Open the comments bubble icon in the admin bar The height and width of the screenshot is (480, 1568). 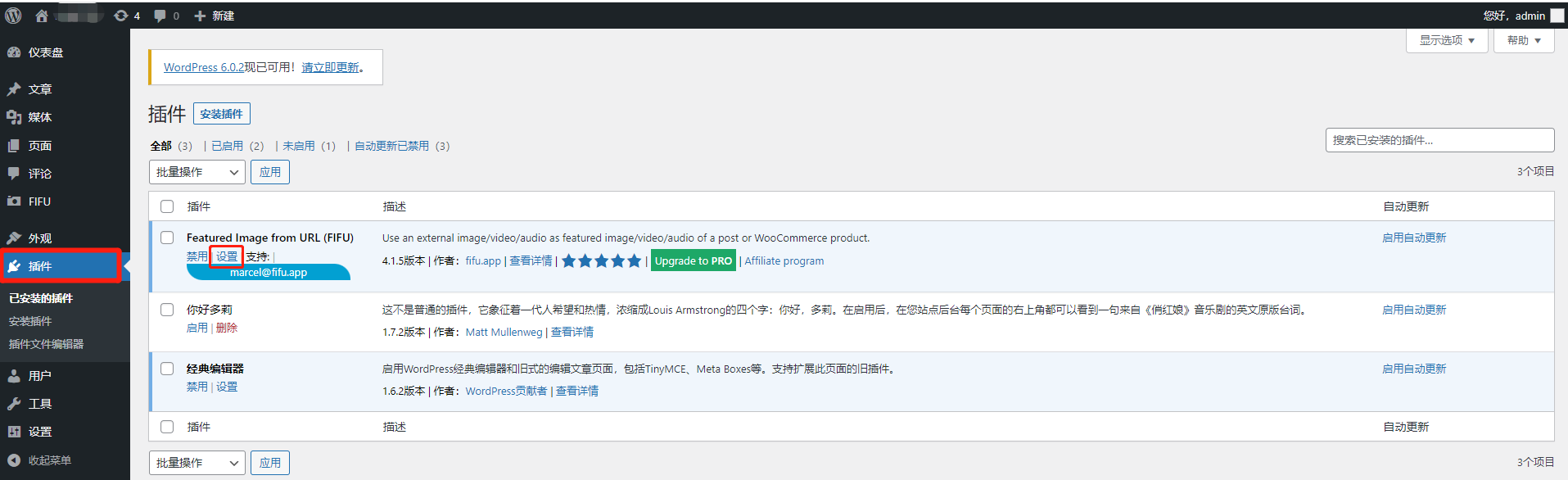pyautogui.click(x=160, y=16)
